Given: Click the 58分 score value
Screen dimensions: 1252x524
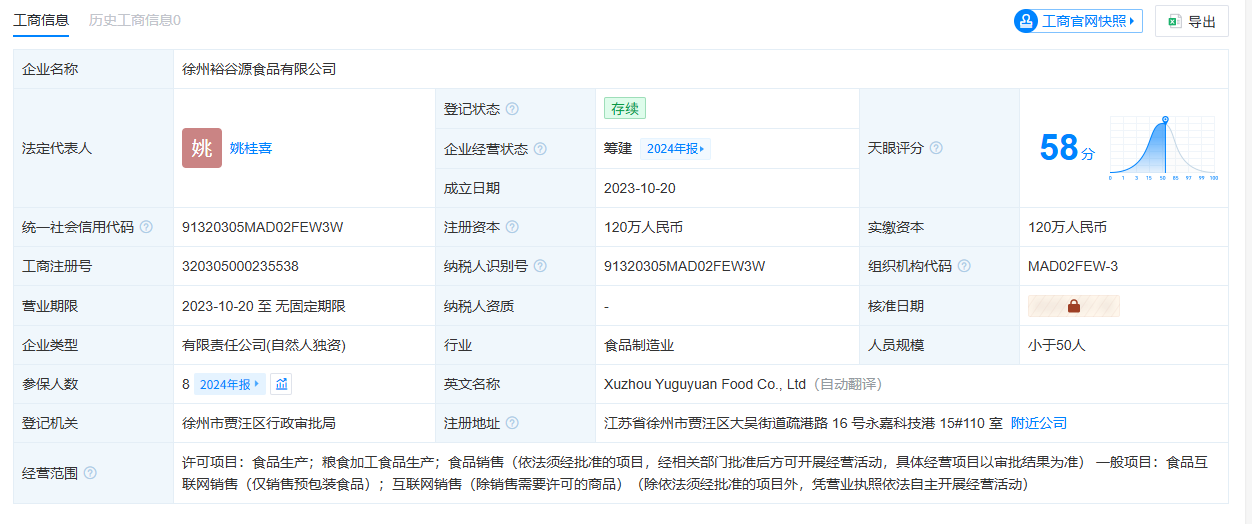Looking at the screenshot, I should [x=1067, y=148].
